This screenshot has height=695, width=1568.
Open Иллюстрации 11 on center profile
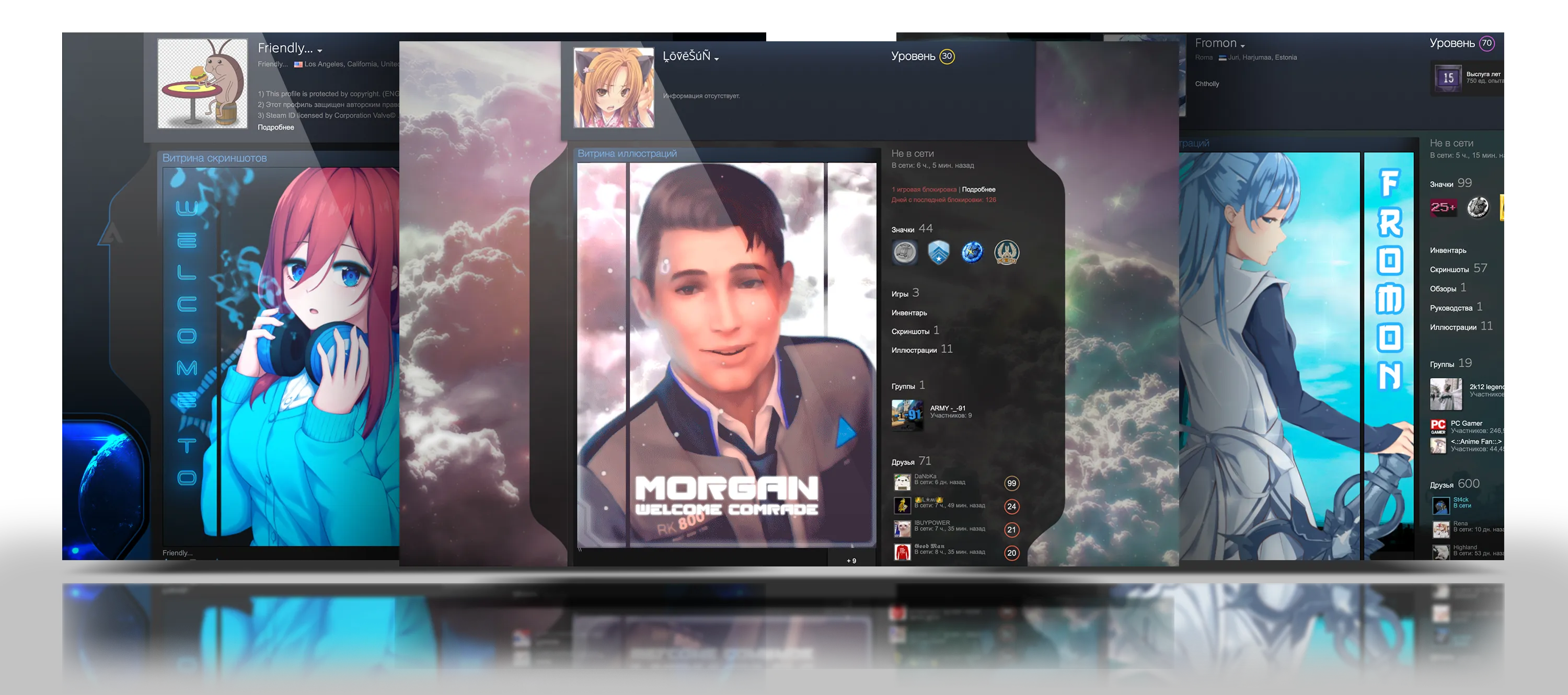pos(921,349)
